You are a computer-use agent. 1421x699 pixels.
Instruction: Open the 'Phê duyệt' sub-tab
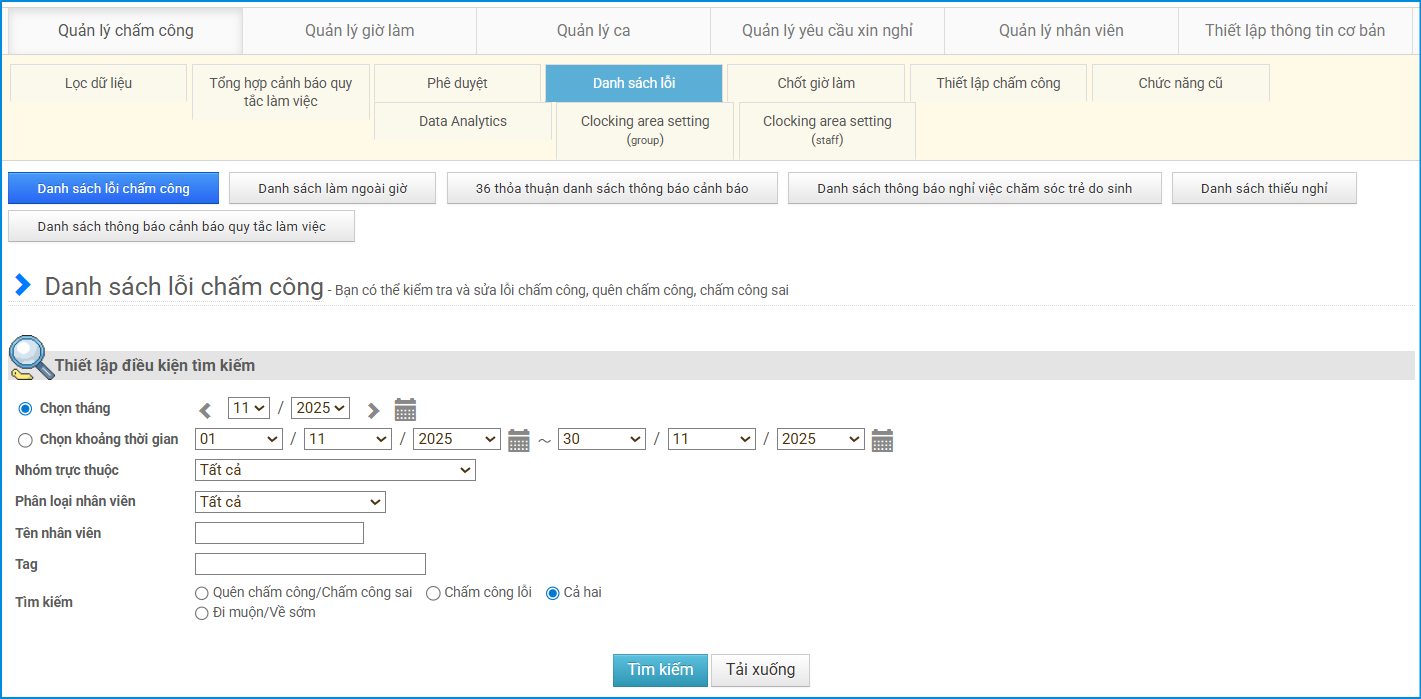(x=457, y=83)
